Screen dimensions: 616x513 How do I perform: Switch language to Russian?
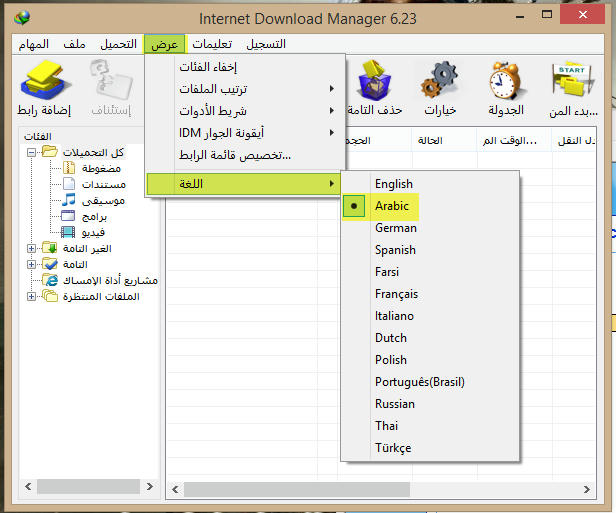click(394, 404)
